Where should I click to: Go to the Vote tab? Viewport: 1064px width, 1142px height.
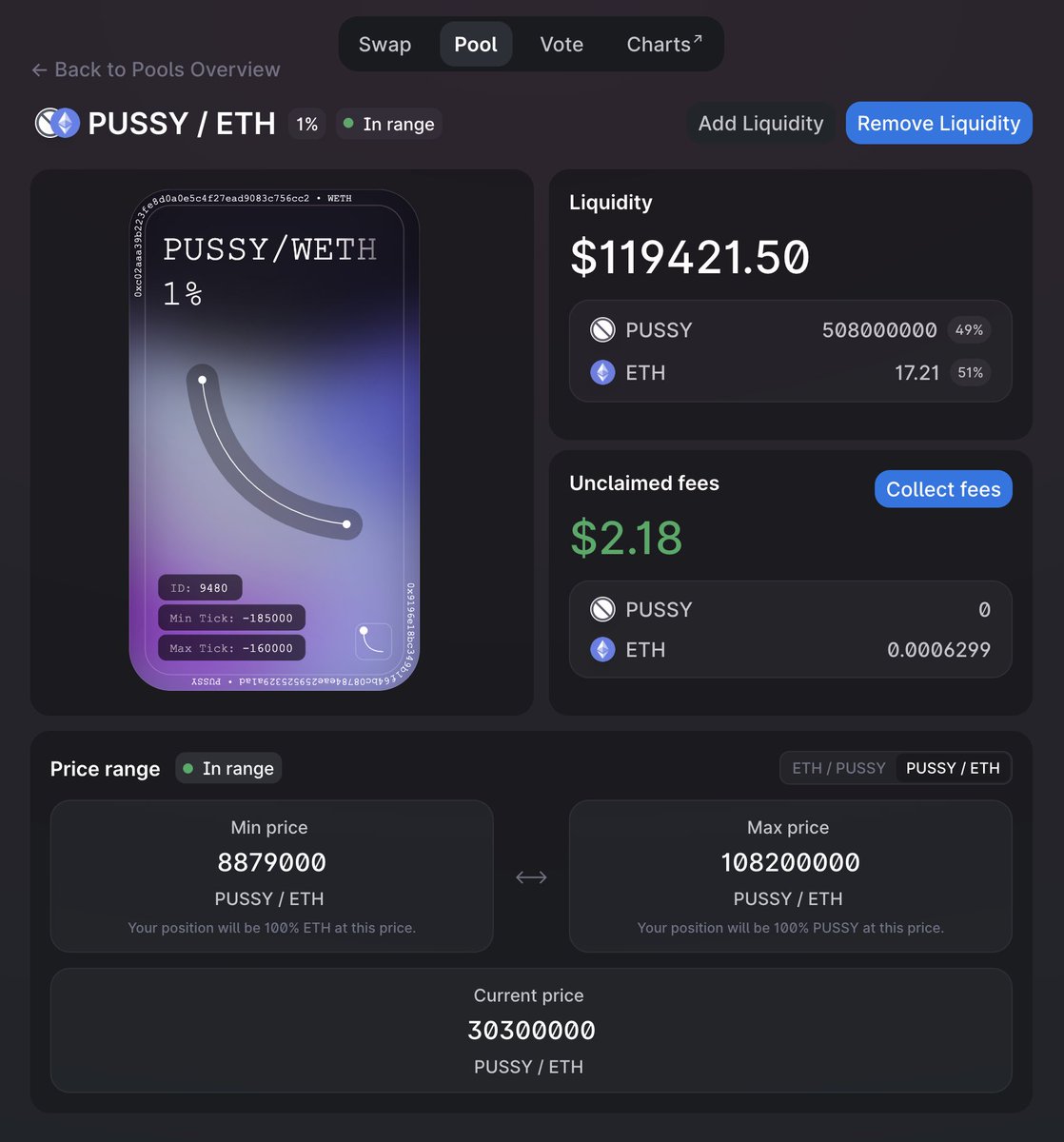562,45
